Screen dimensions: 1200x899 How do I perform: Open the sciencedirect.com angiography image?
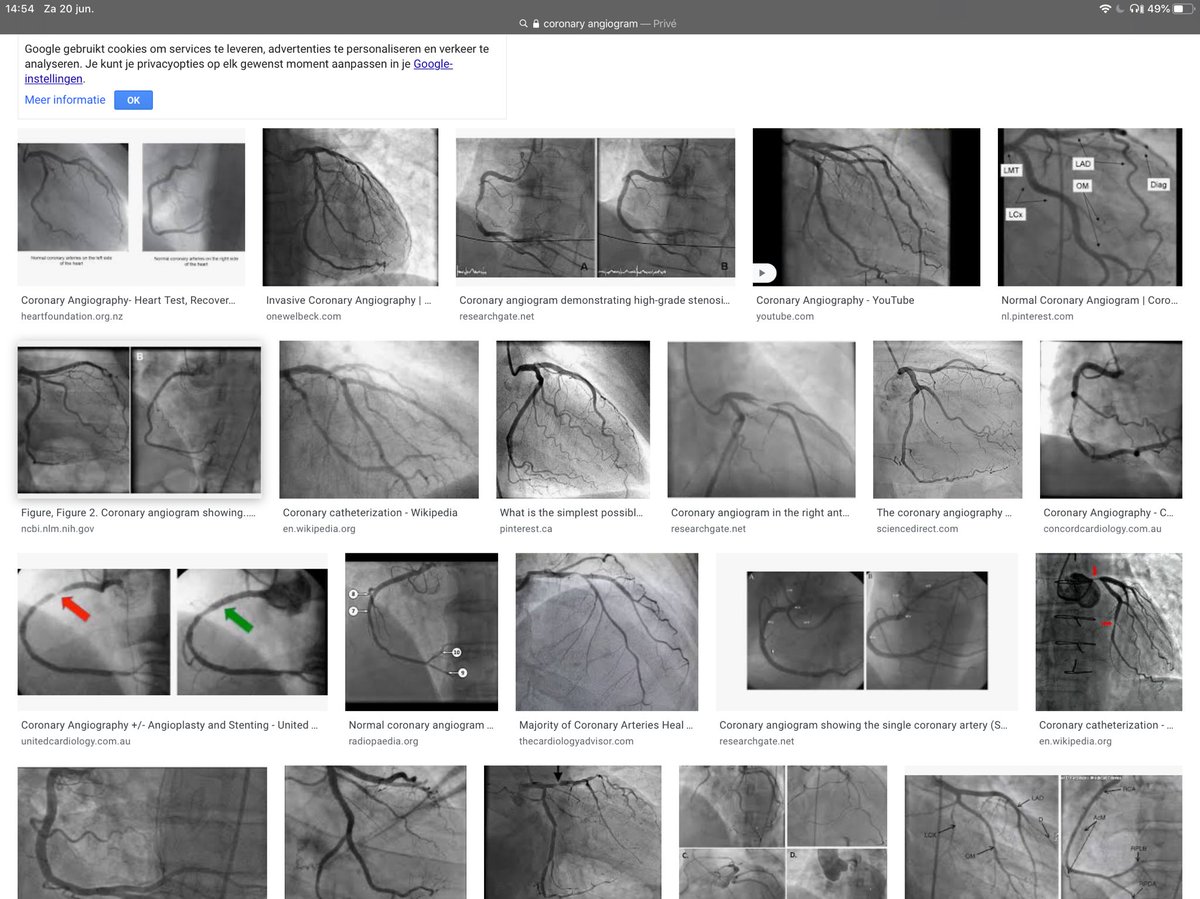click(x=948, y=419)
